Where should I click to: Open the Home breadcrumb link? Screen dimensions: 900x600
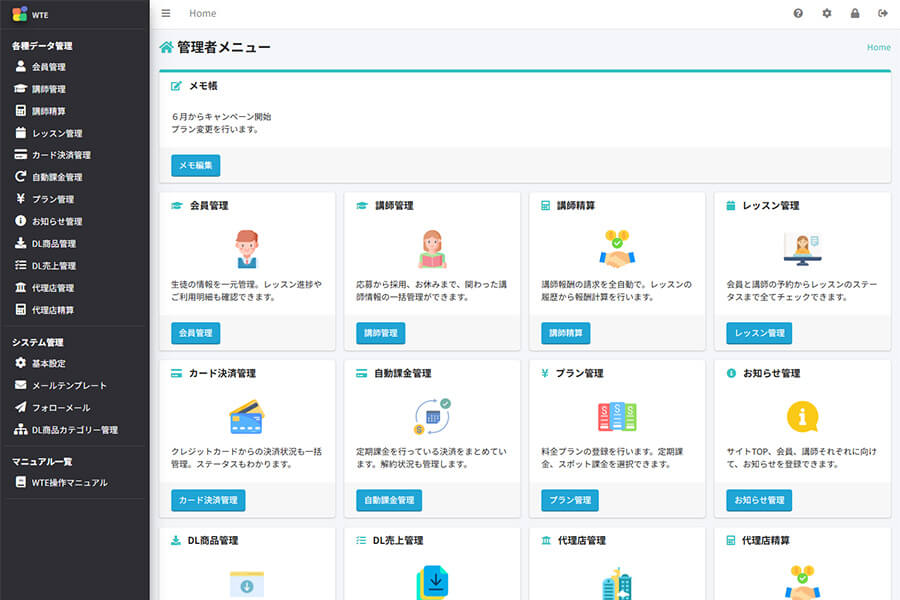click(x=878, y=47)
